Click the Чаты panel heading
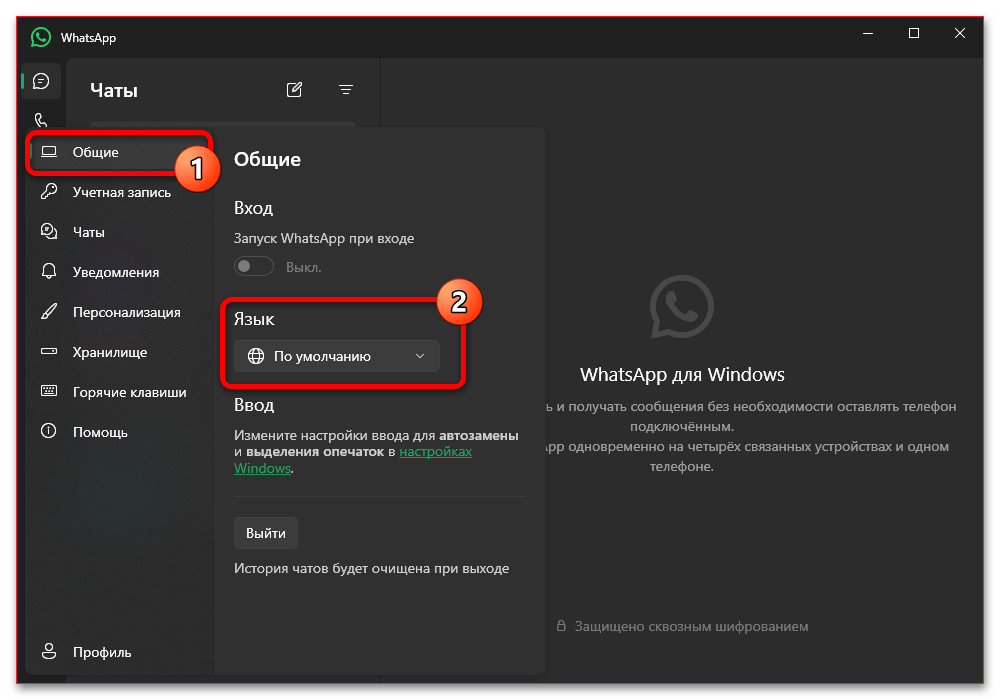 [x=114, y=90]
